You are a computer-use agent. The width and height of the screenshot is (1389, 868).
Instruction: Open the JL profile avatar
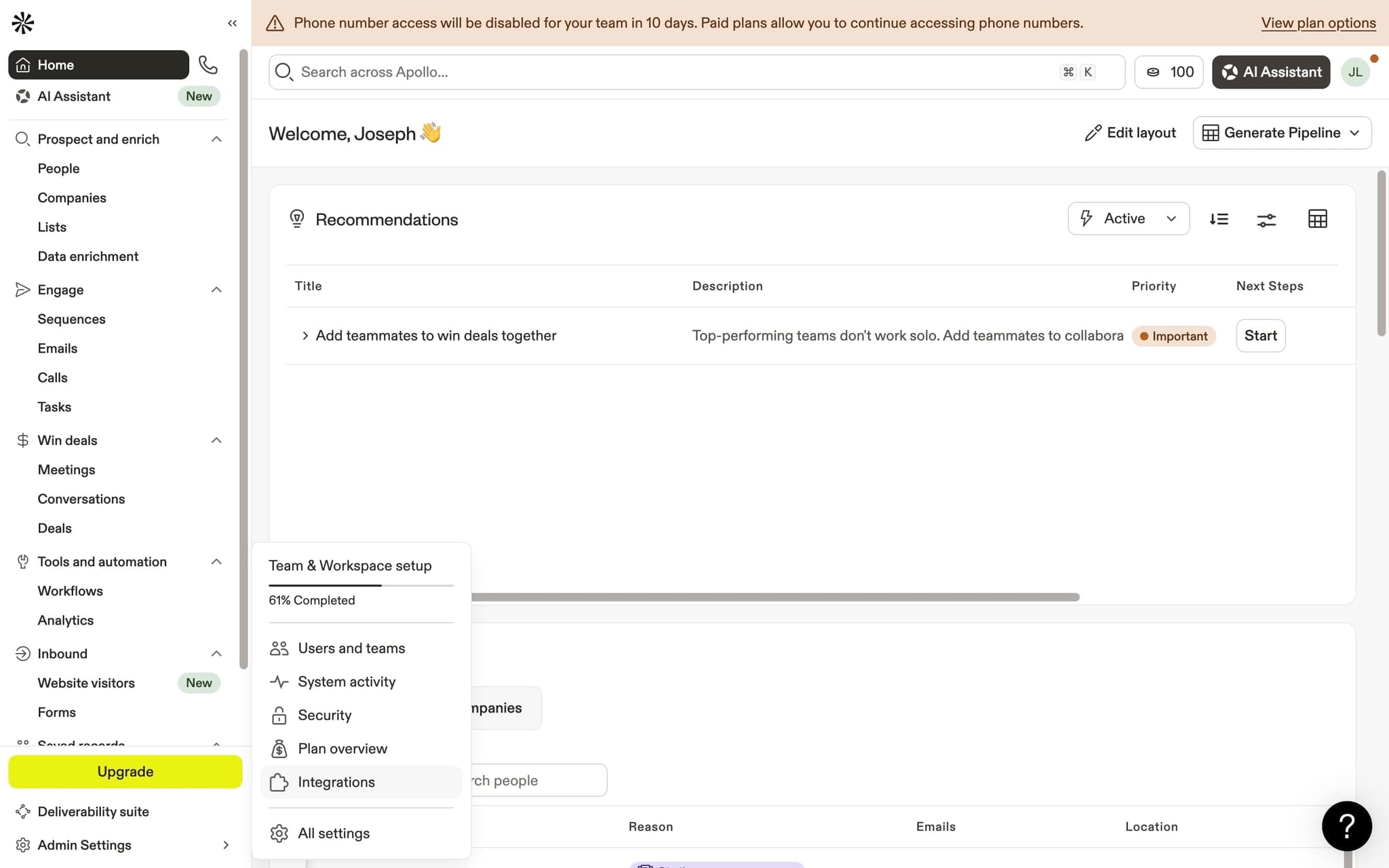pyautogui.click(x=1355, y=71)
